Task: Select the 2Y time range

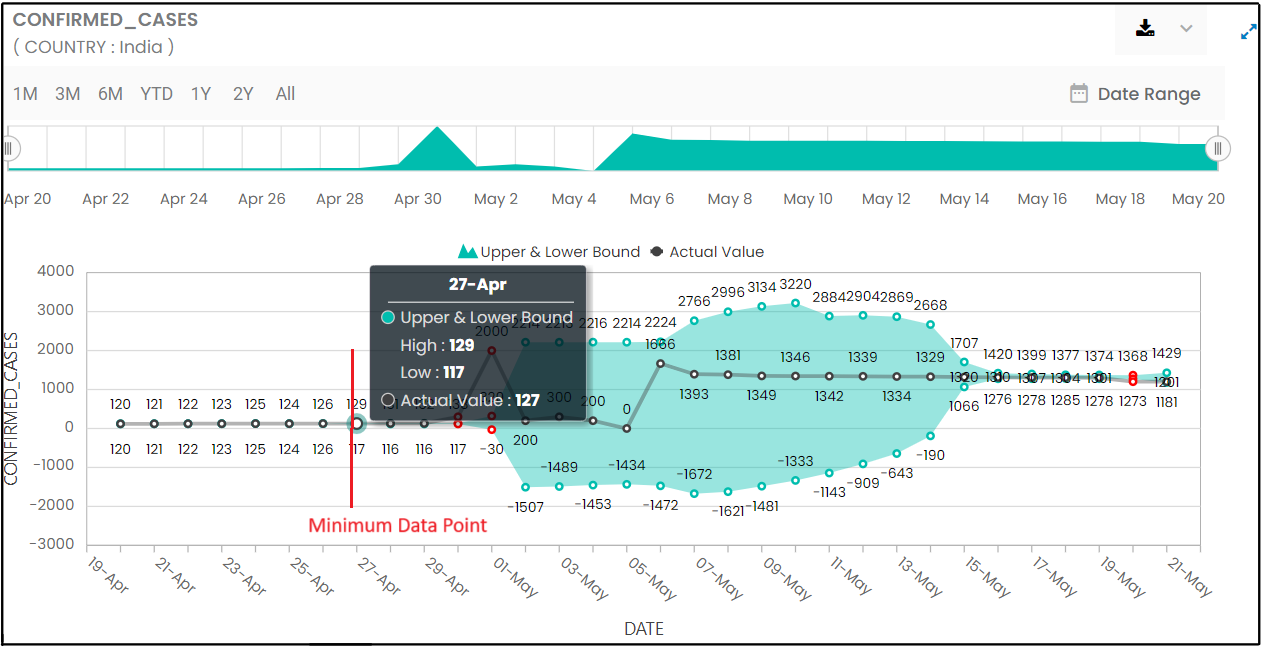Action: point(243,94)
